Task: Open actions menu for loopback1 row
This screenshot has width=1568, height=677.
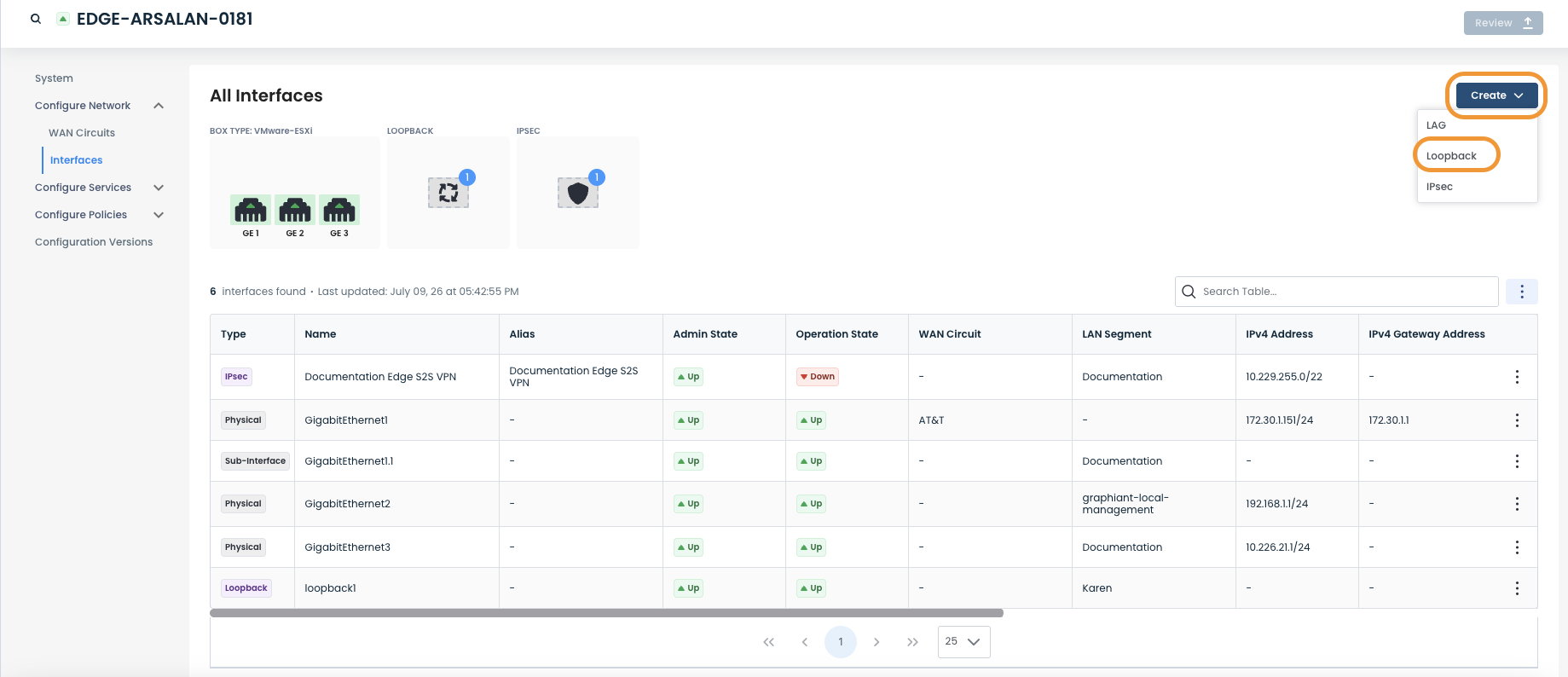Action: pos(1517,588)
